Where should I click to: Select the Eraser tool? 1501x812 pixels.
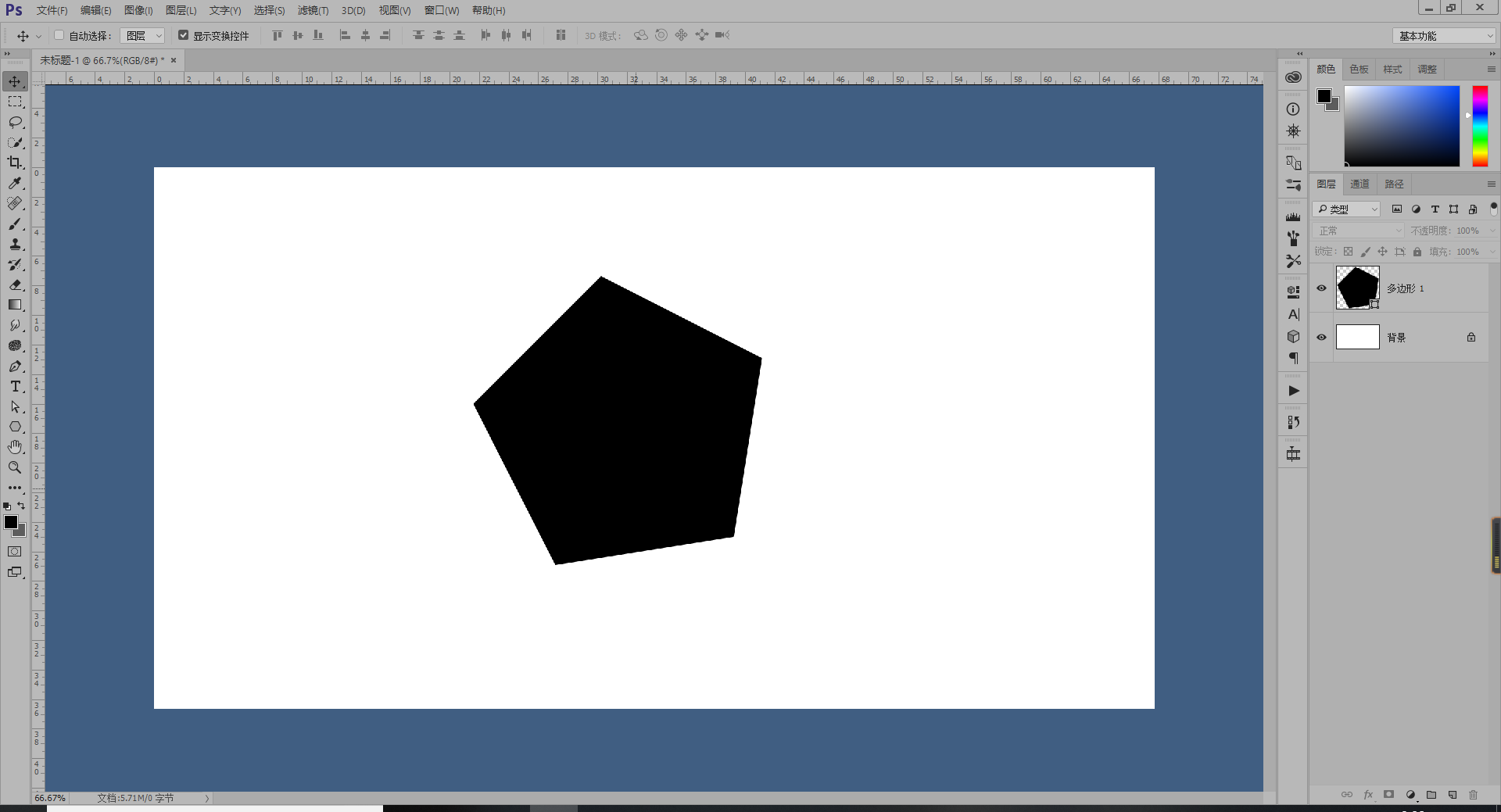coord(15,284)
